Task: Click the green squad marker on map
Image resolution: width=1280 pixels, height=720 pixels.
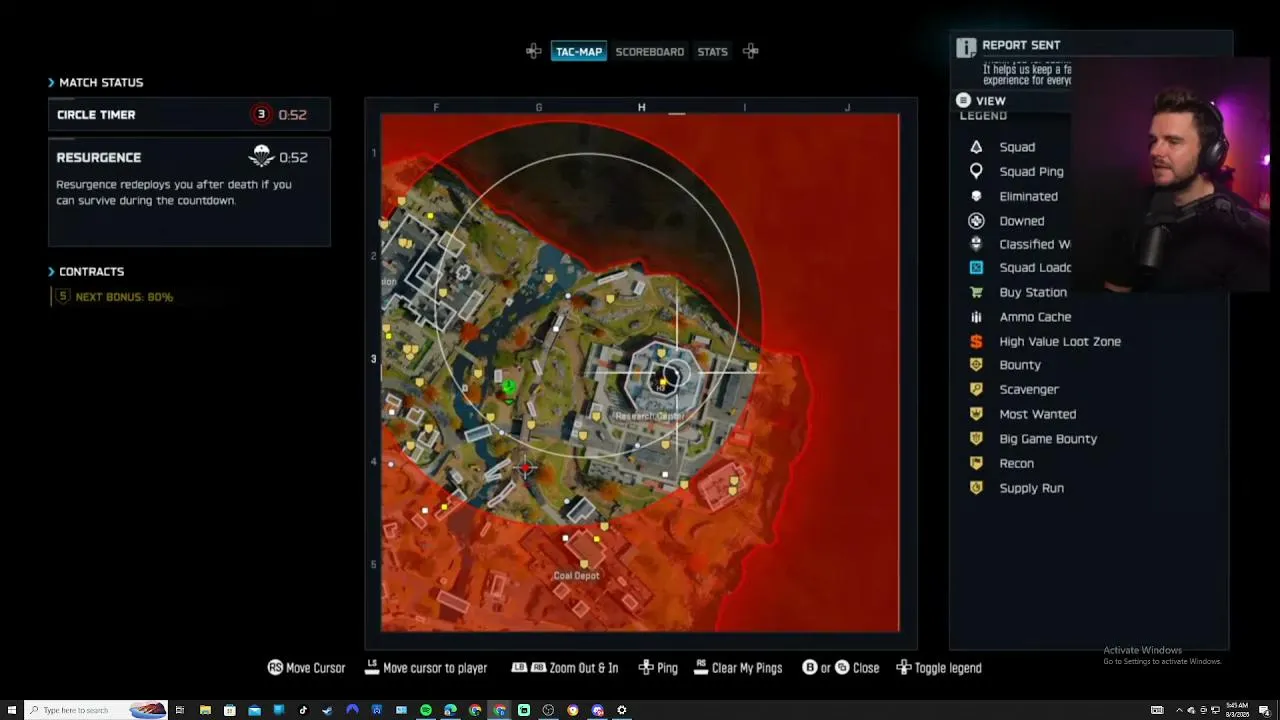Action: click(508, 387)
